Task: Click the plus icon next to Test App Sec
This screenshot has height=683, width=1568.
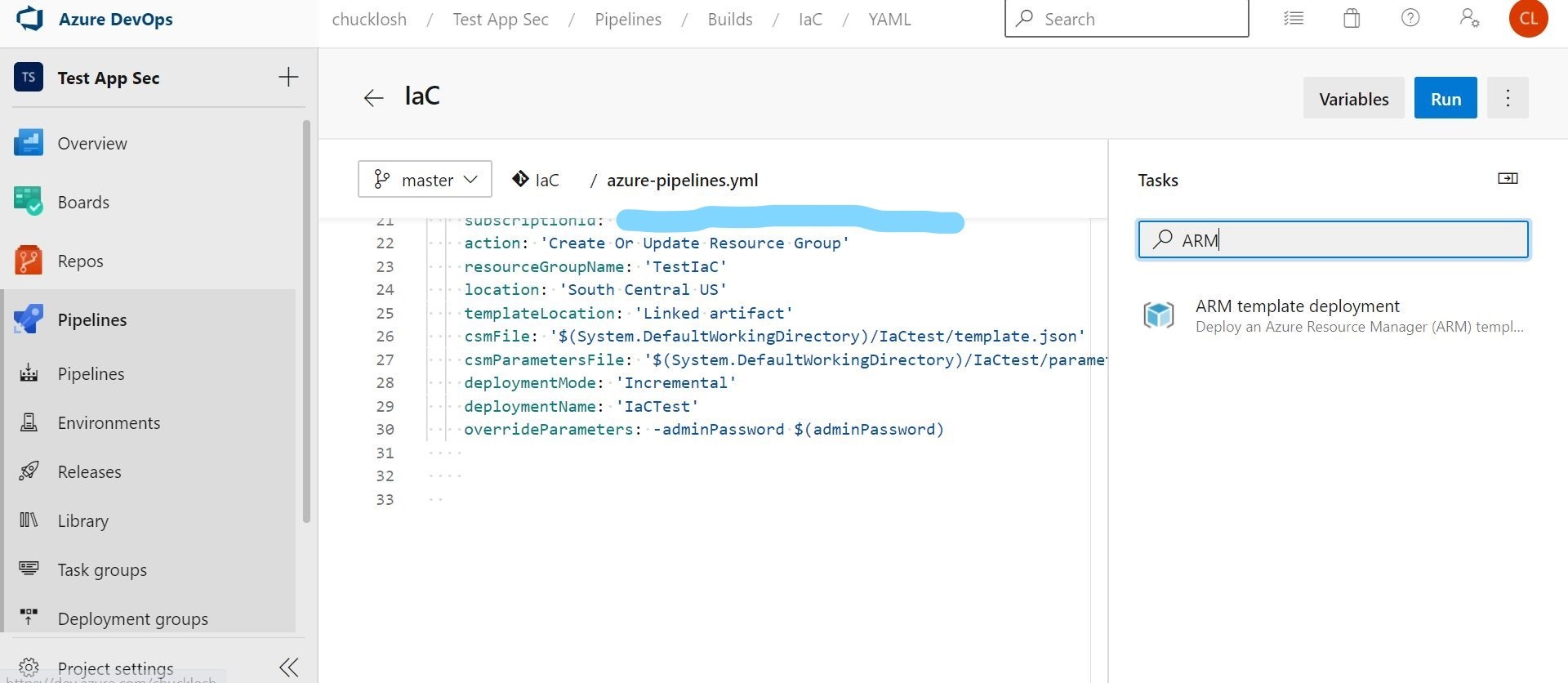Action: 288,78
